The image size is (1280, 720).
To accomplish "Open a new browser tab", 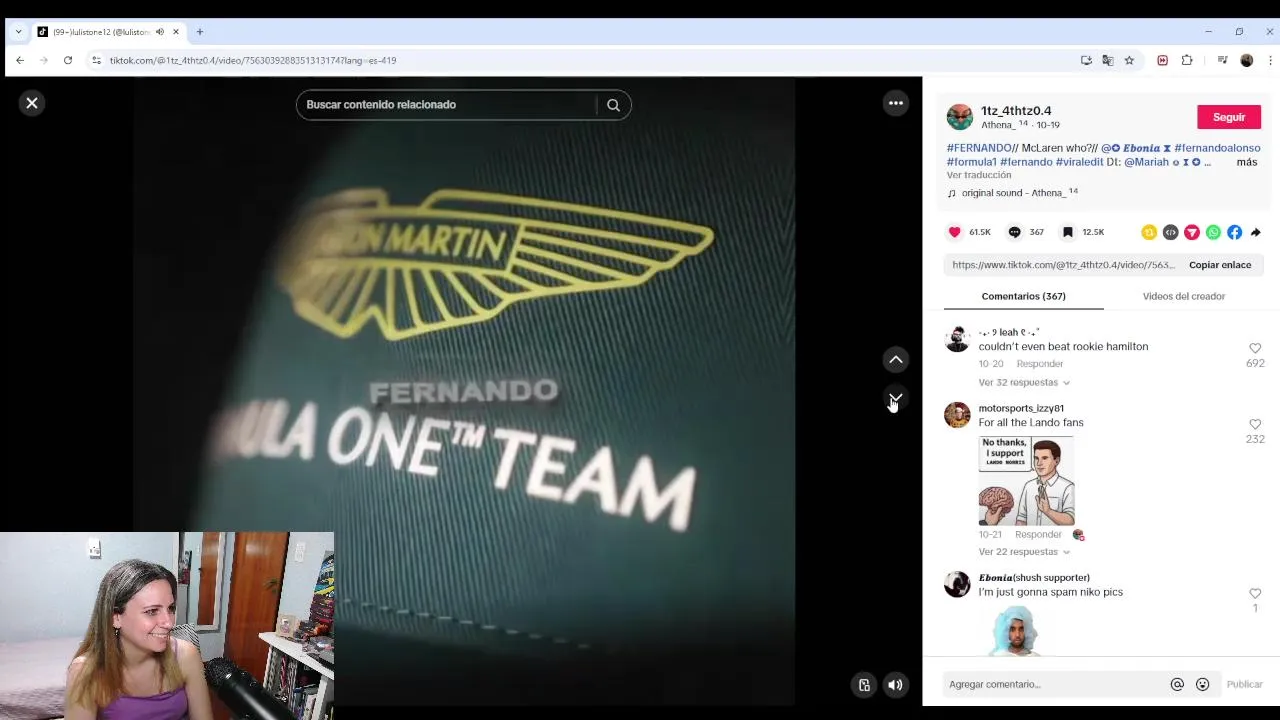I will coord(200,32).
